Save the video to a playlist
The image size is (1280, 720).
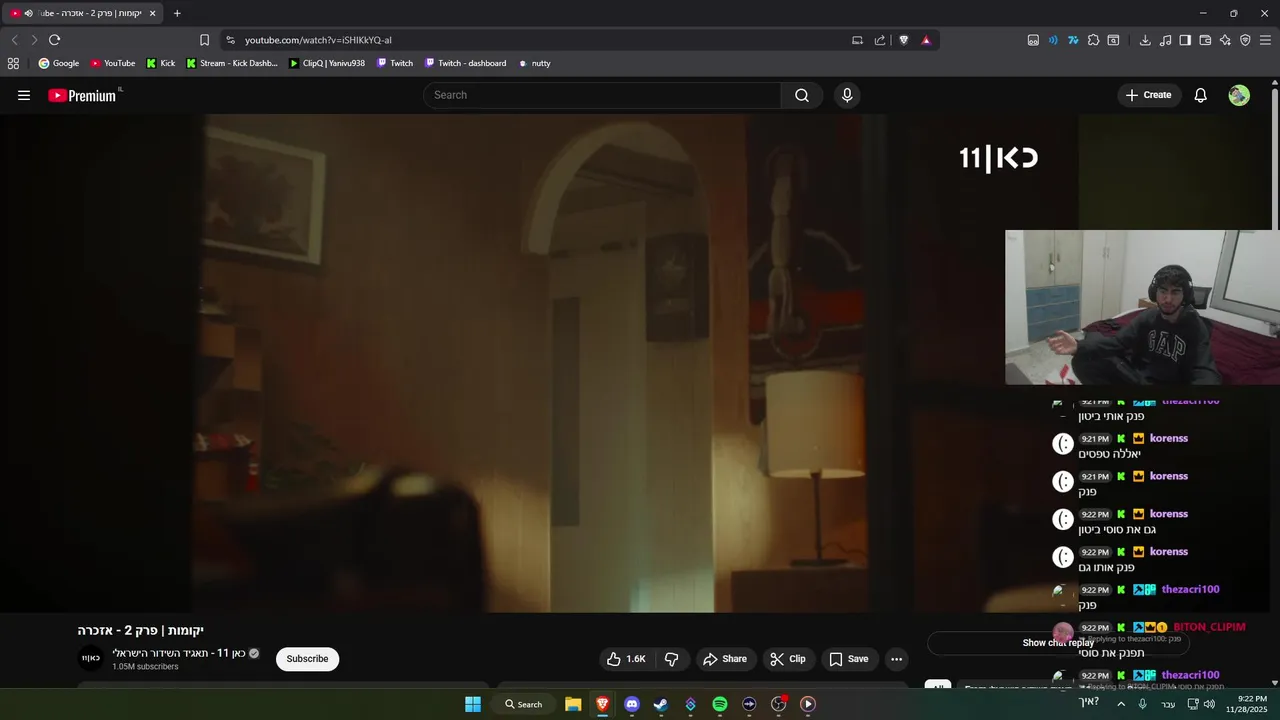tap(849, 659)
